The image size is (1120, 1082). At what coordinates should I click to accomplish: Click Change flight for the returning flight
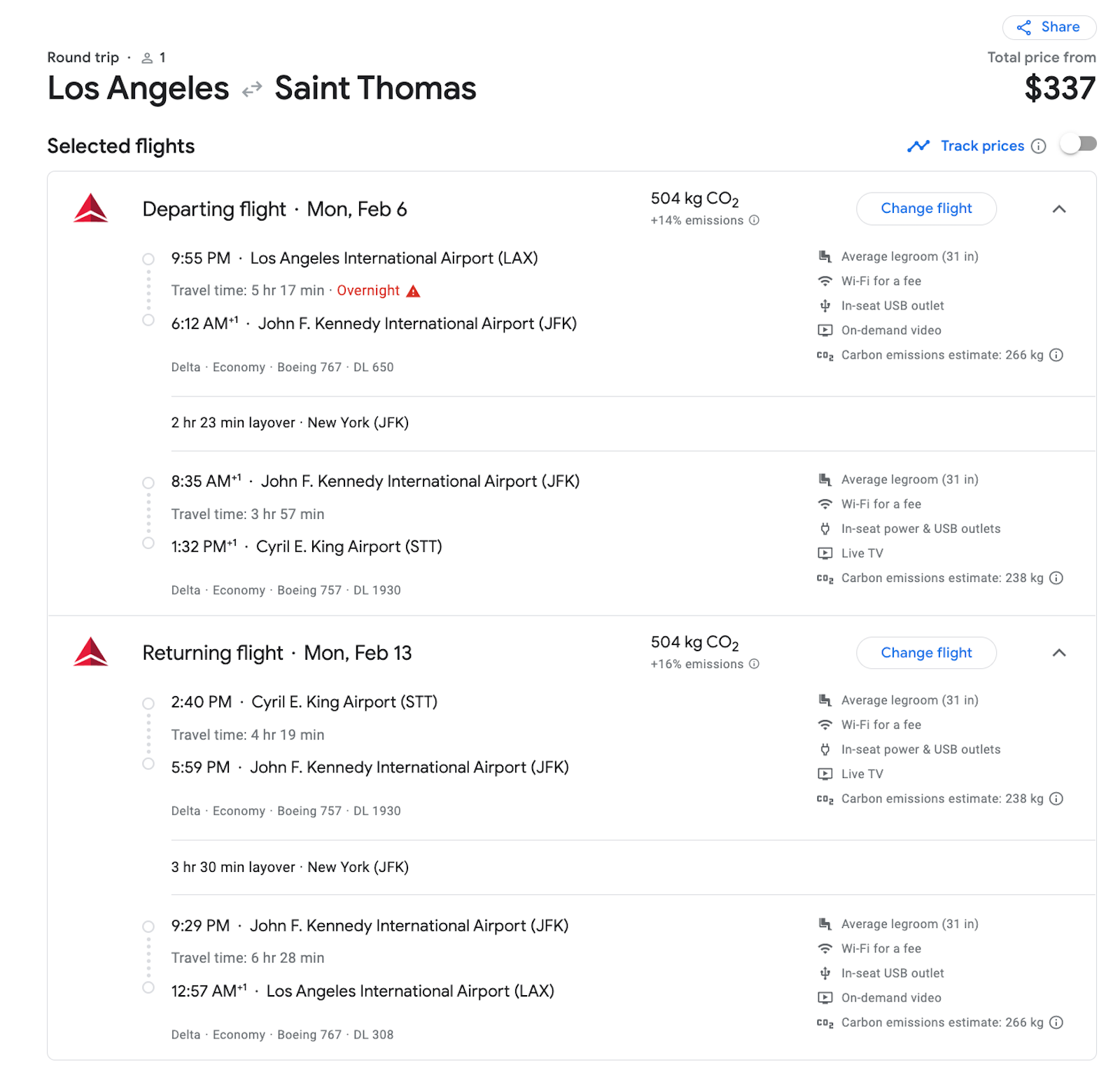pos(926,653)
